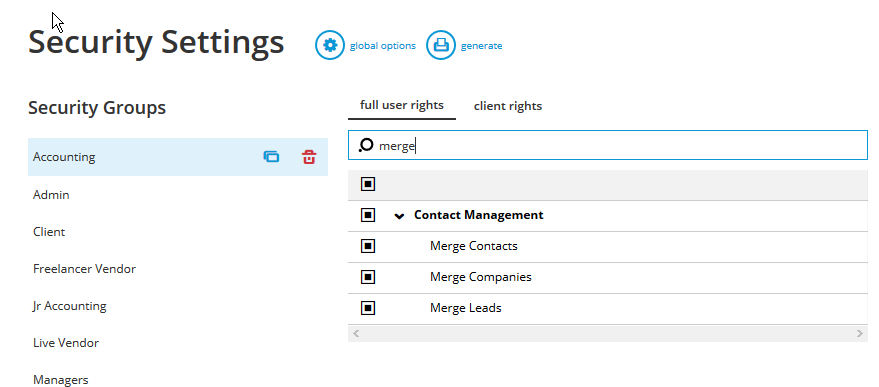
Task: Click the Merge Leads row text
Action: pos(466,308)
